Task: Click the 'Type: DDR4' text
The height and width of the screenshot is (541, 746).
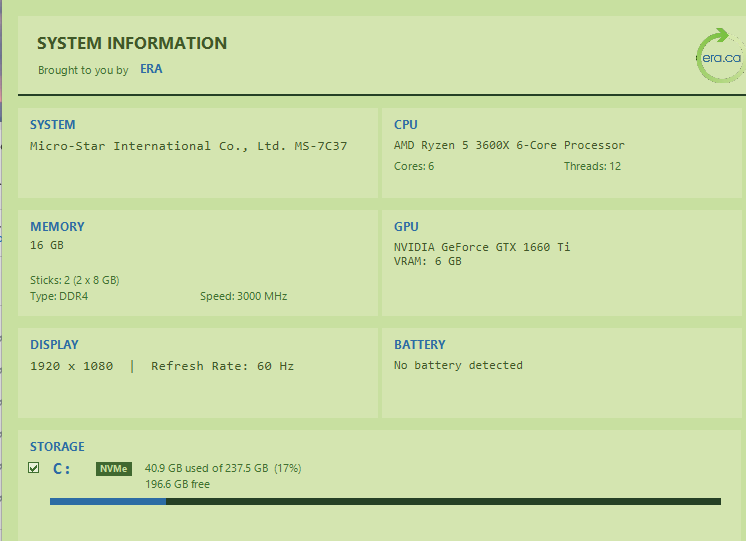Action: point(59,296)
